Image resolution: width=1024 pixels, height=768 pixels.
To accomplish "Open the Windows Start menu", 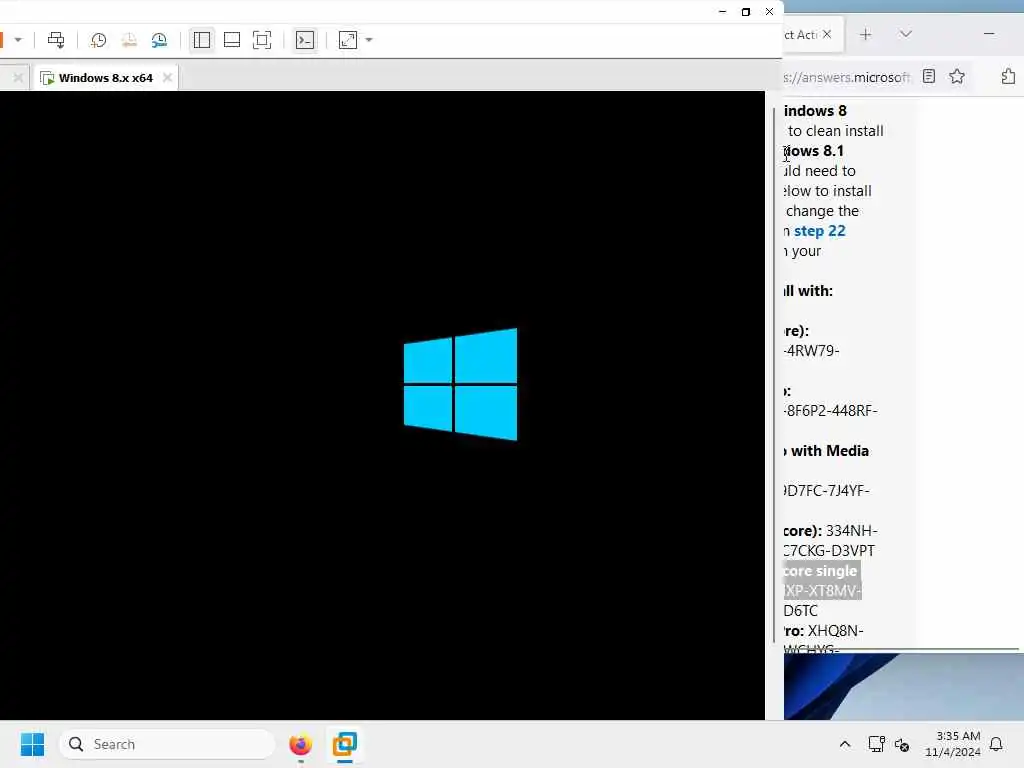I will pos(32,744).
